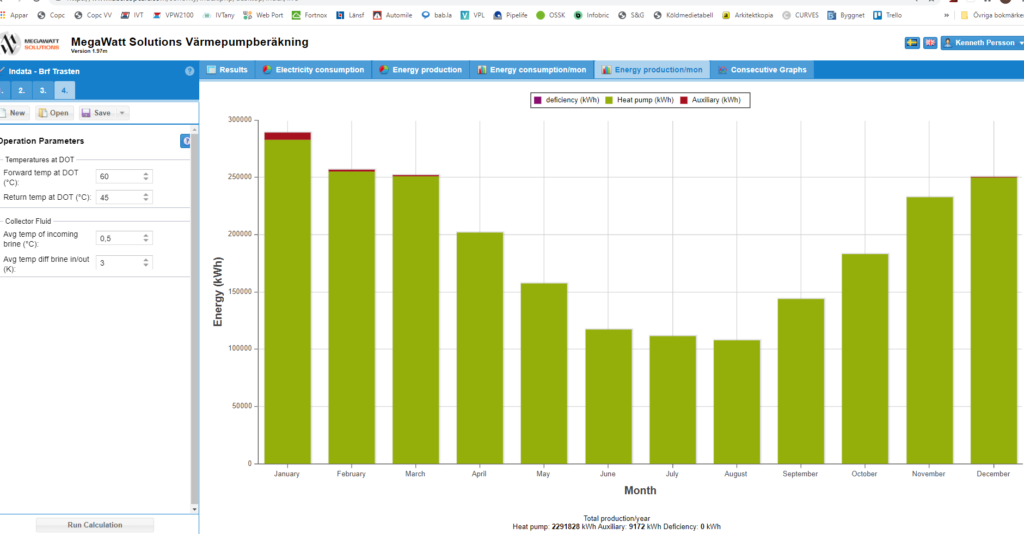
Task: Open help for Operation Parameters
Action: tap(185, 141)
